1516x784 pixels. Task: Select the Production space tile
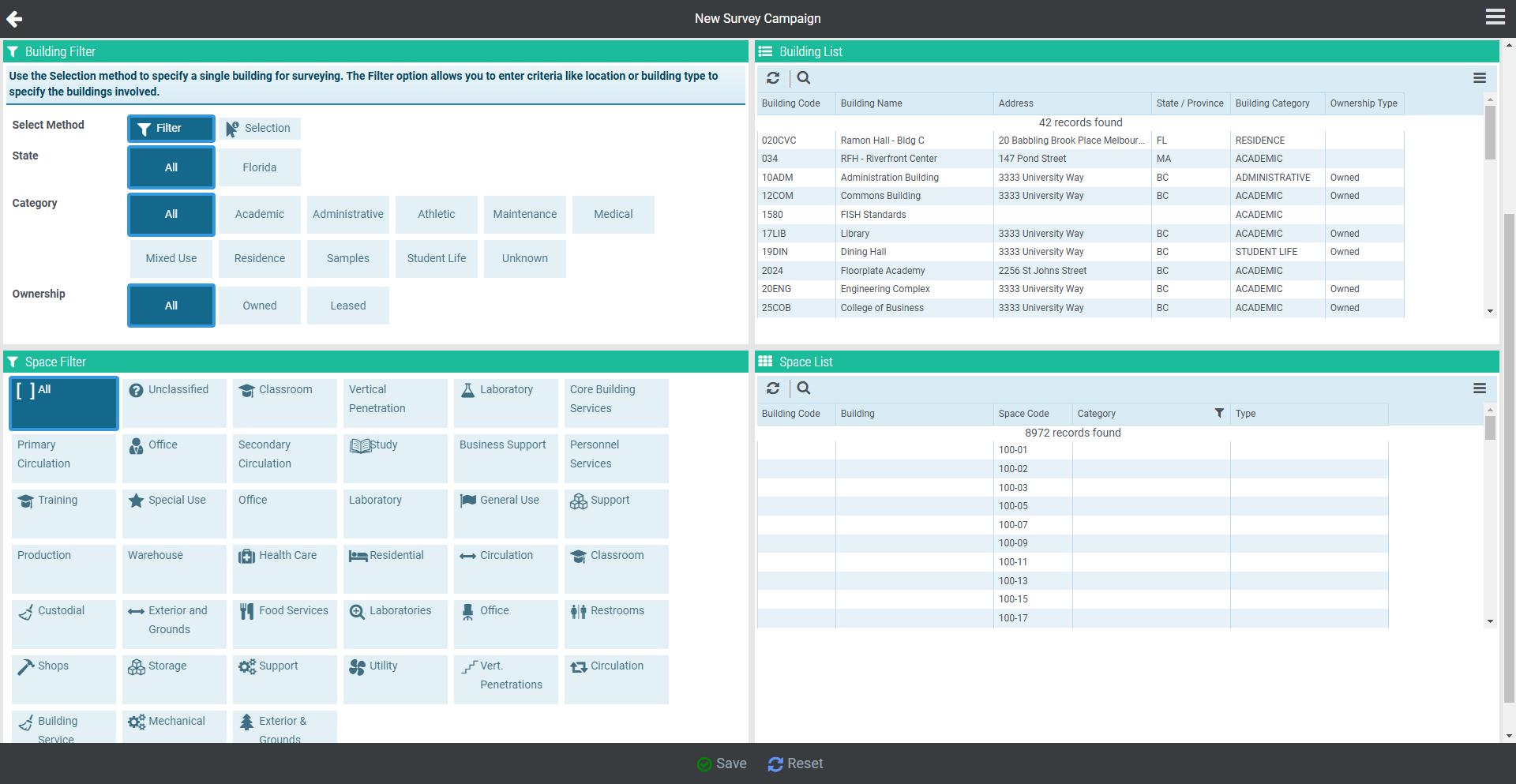point(64,568)
